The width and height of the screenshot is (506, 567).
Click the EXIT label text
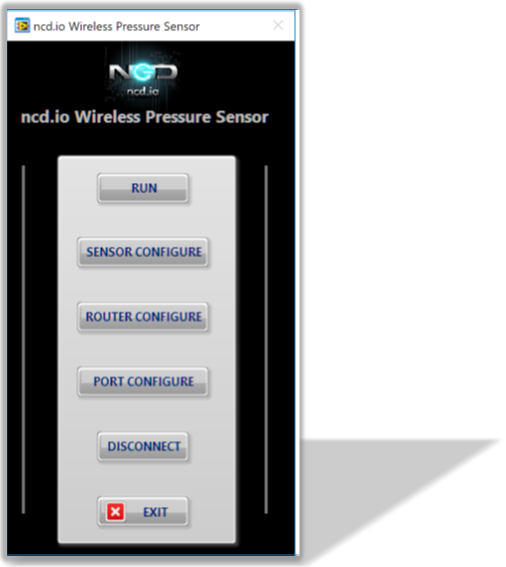pos(156,512)
